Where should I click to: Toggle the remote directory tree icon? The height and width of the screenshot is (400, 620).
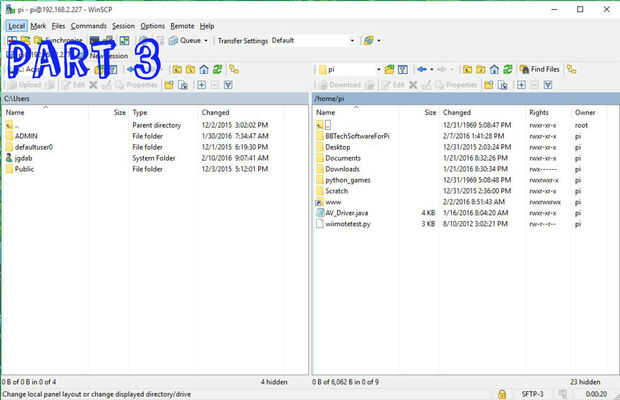pyautogui.click(x=571, y=70)
